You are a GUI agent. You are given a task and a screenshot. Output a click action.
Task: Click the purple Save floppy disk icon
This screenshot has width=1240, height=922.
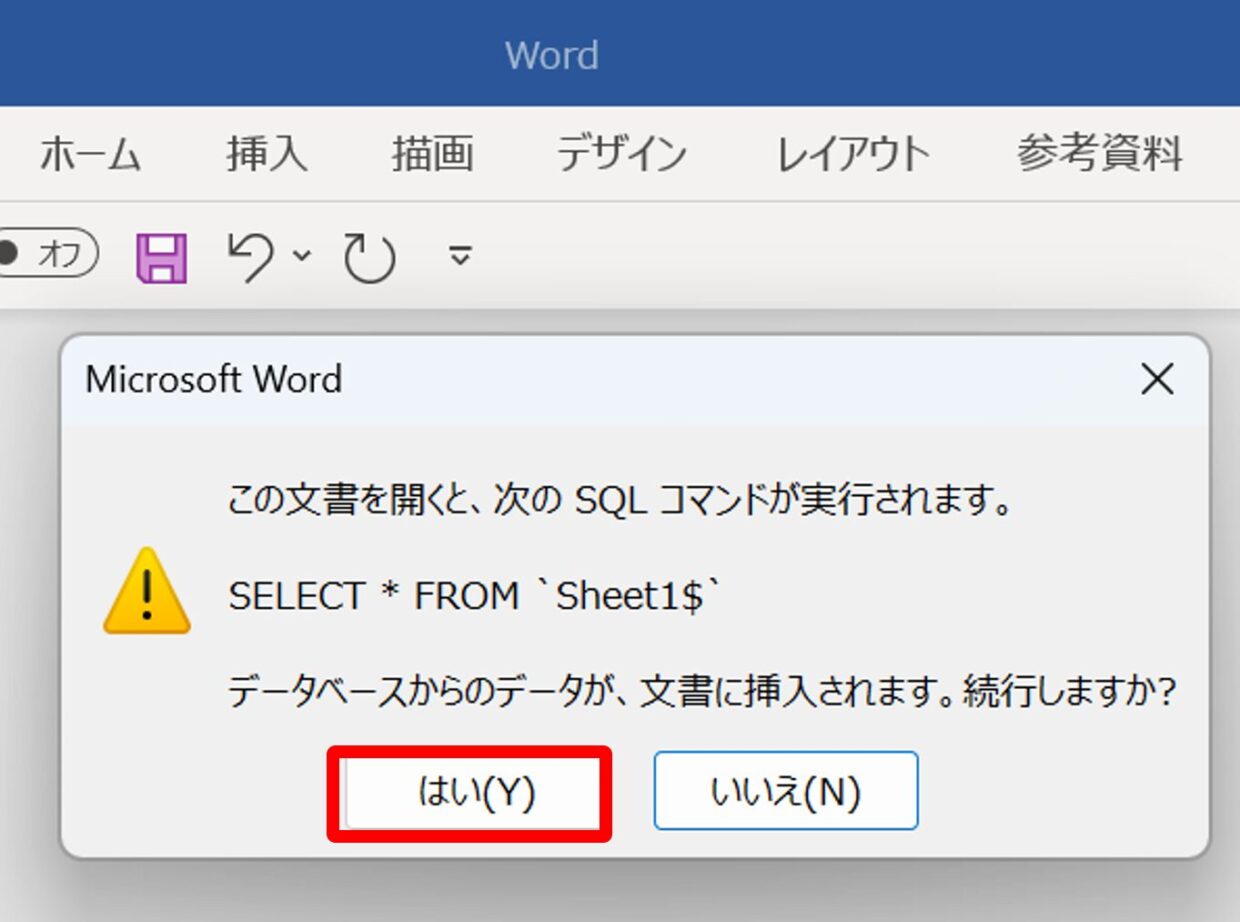(x=161, y=258)
